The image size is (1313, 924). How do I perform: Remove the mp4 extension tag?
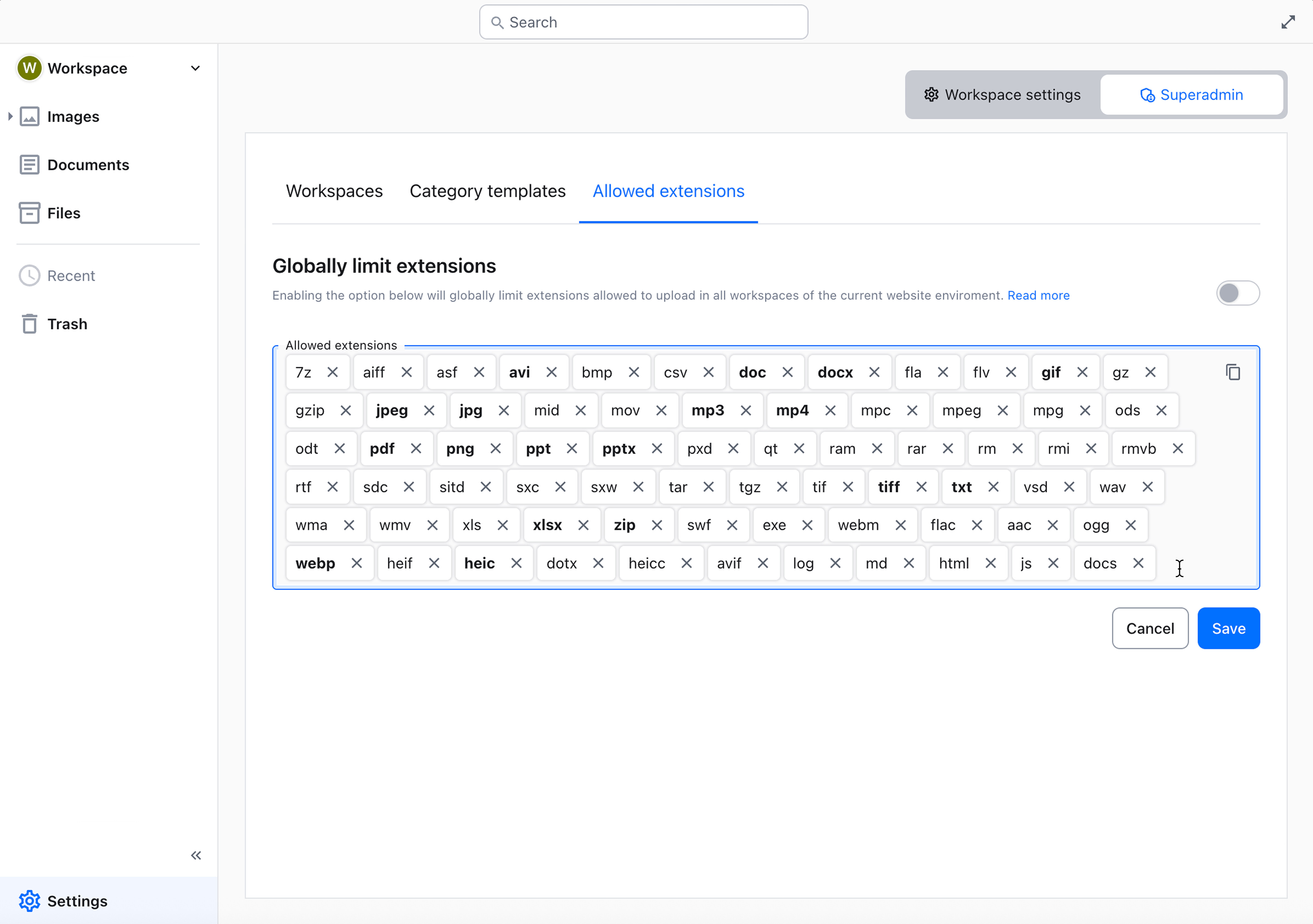coord(830,410)
